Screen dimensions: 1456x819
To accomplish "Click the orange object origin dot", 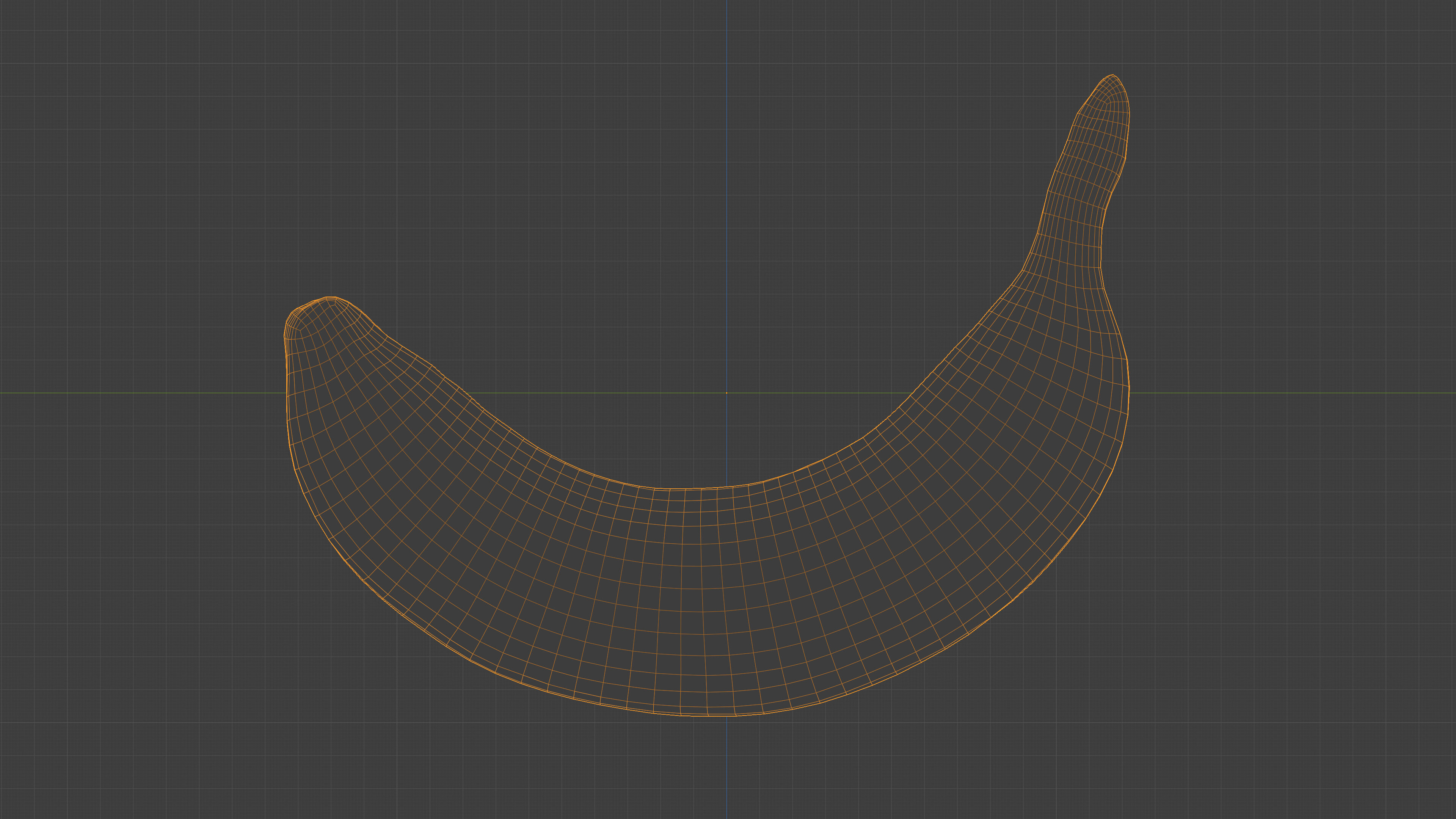I will pos(726,393).
